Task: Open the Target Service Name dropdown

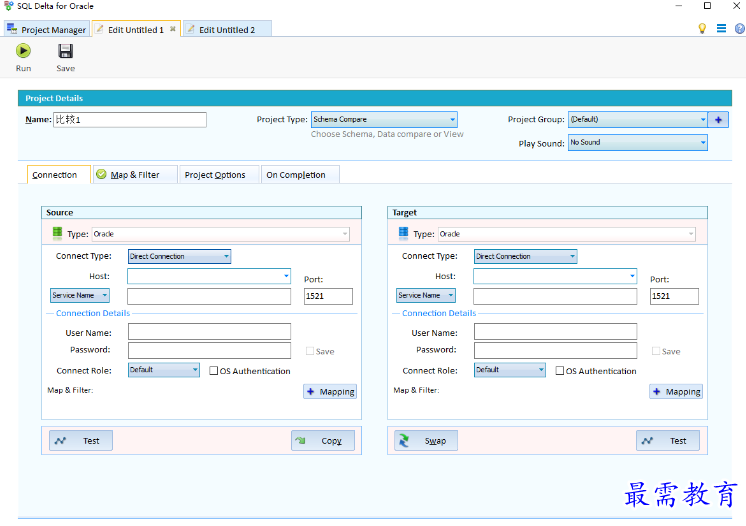Action: (x=426, y=295)
